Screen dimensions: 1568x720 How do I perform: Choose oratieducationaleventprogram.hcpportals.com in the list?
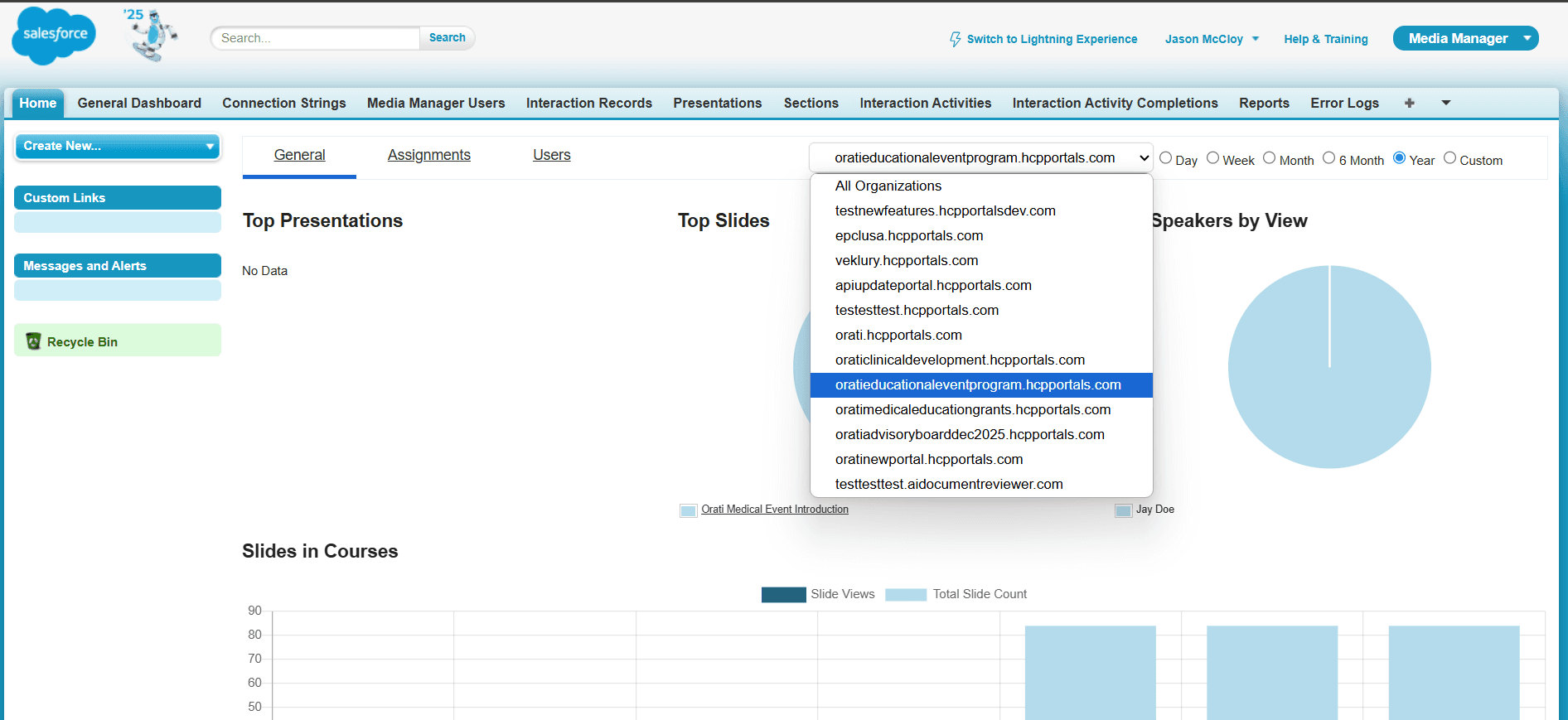981,384
